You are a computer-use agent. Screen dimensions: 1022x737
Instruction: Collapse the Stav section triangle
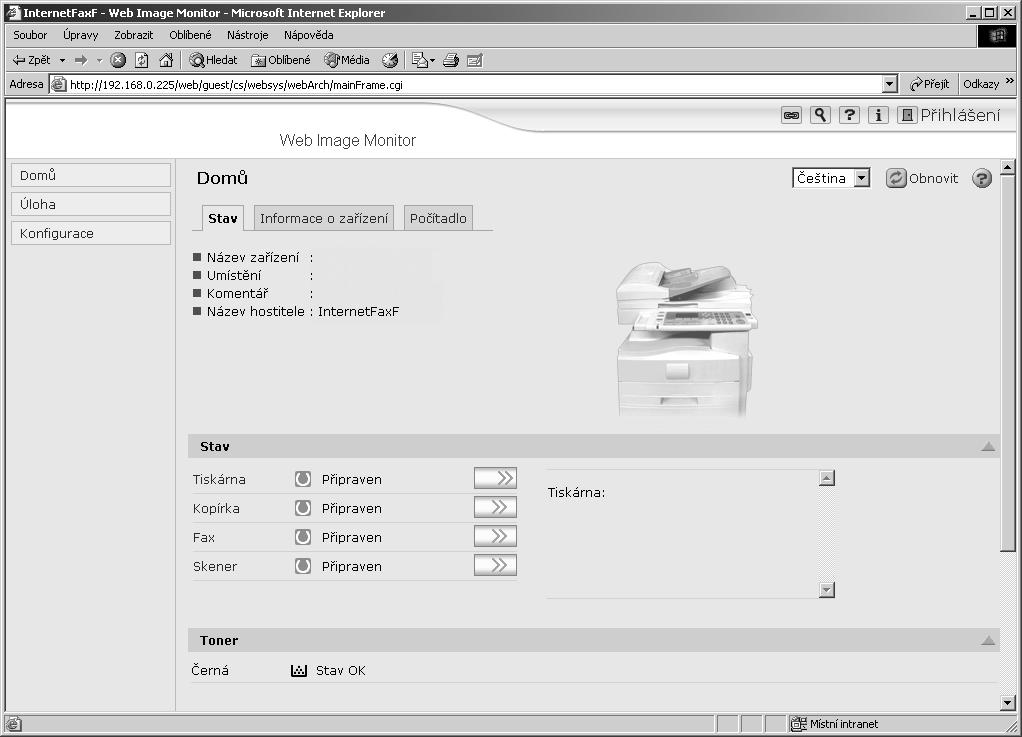pyautogui.click(x=988, y=446)
